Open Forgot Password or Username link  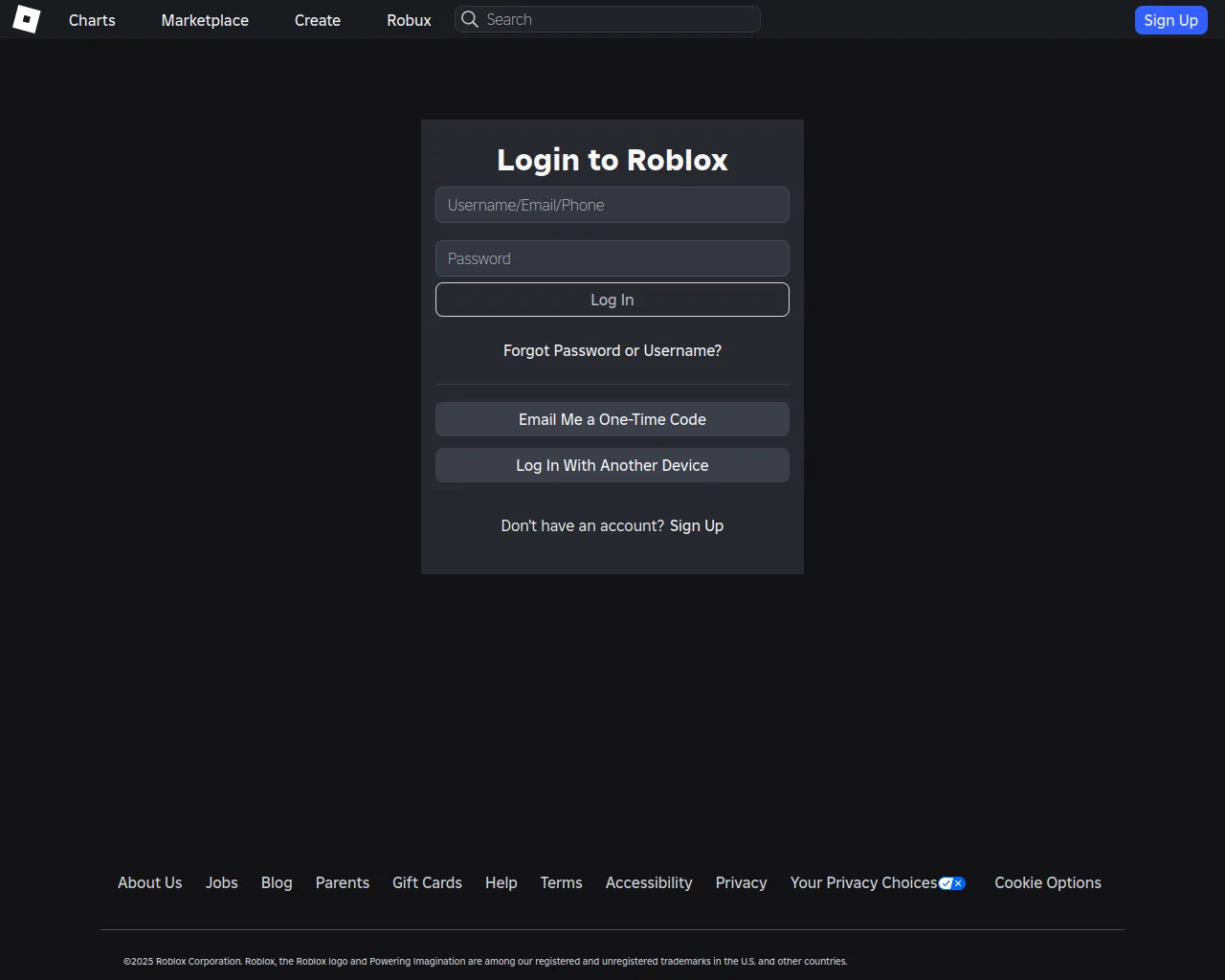click(x=612, y=350)
